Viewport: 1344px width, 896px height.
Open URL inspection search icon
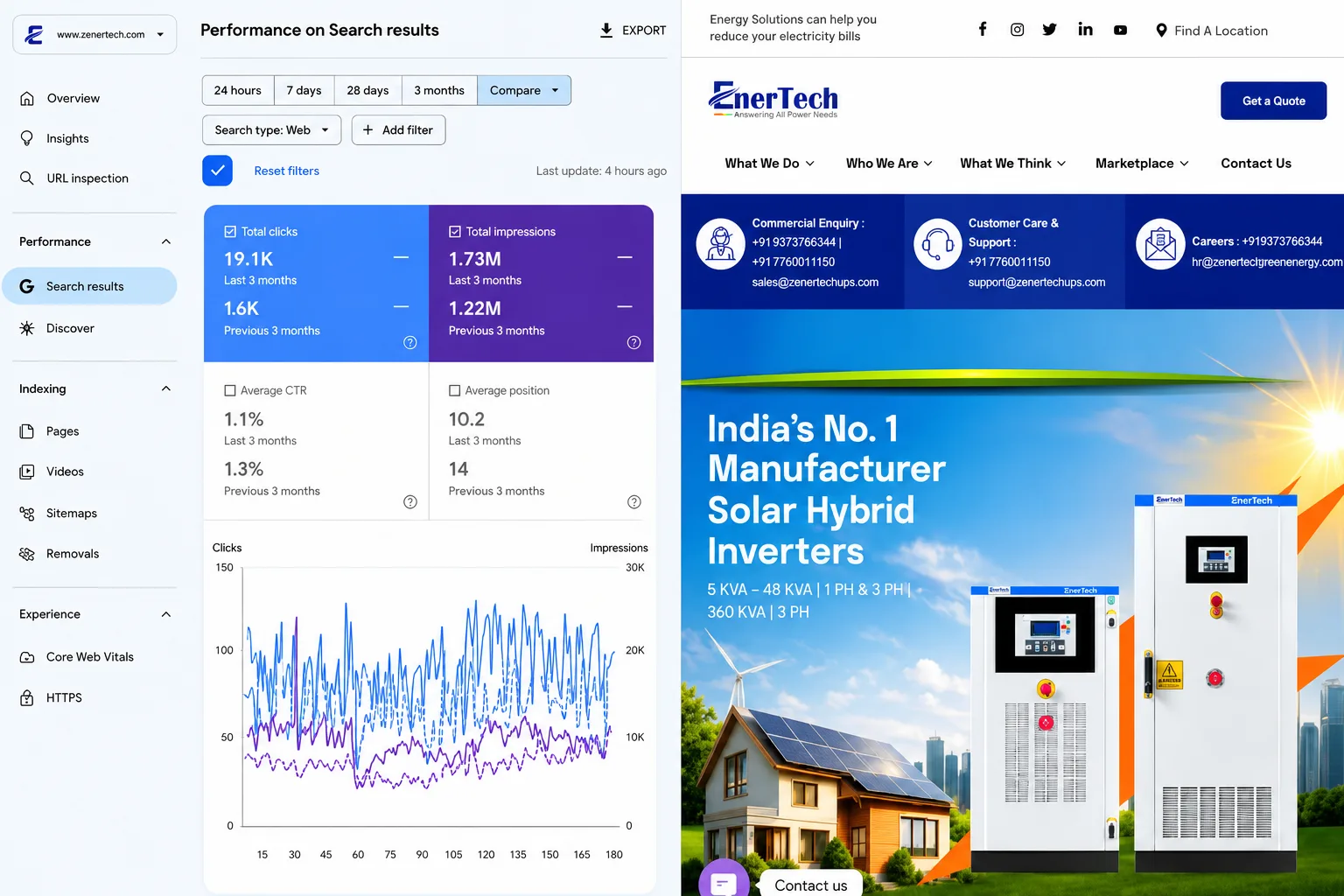point(27,178)
